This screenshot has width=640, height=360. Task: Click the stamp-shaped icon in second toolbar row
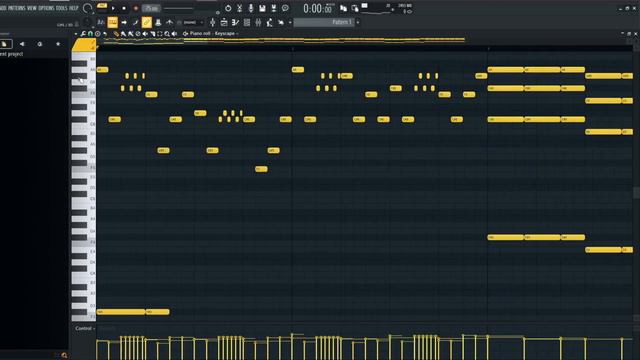tap(158, 22)
